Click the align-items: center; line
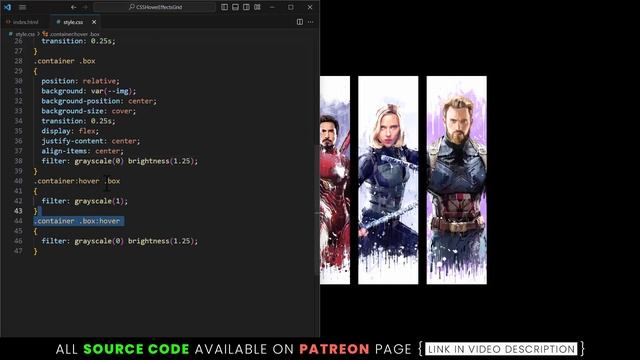The width and height of the screenshot is (640, 360). [82, 151]
